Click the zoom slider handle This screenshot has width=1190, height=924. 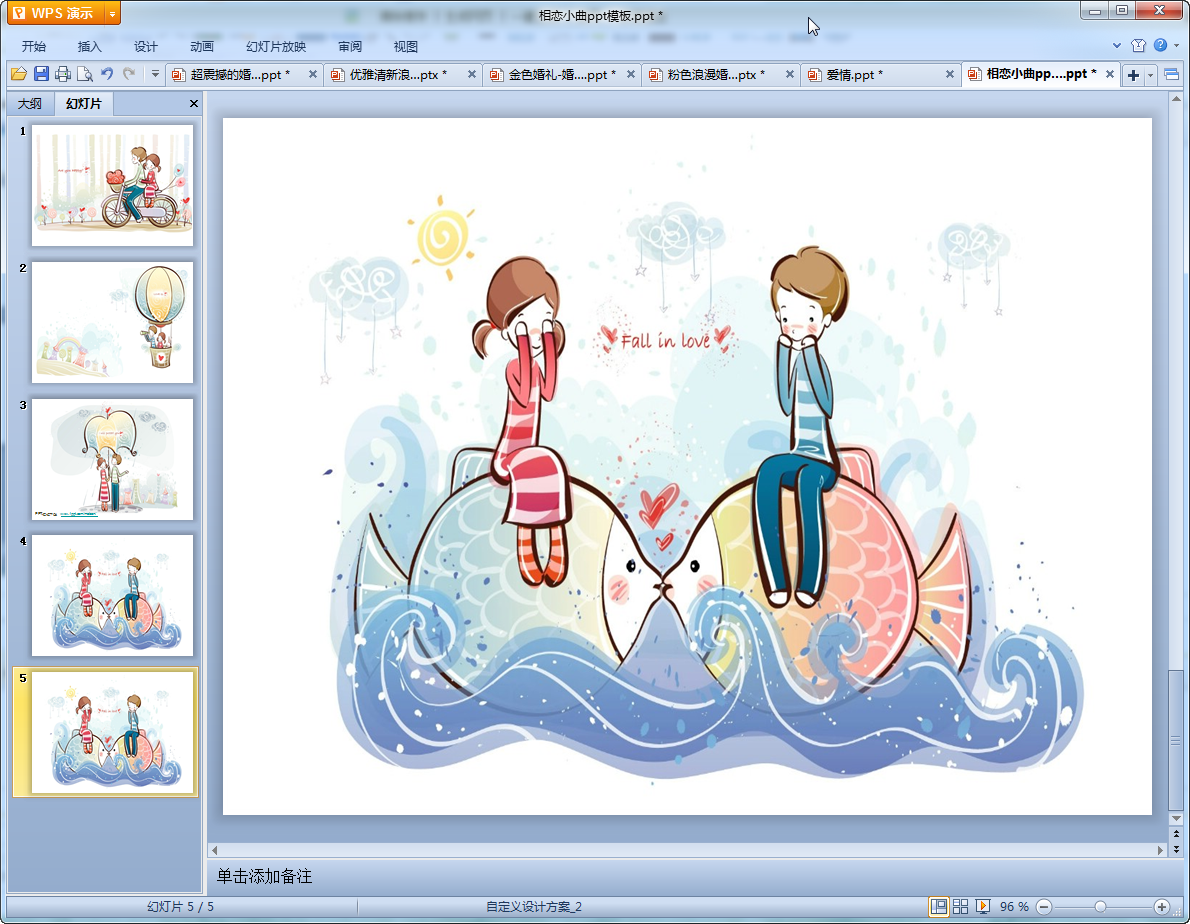click(1101, 906)
